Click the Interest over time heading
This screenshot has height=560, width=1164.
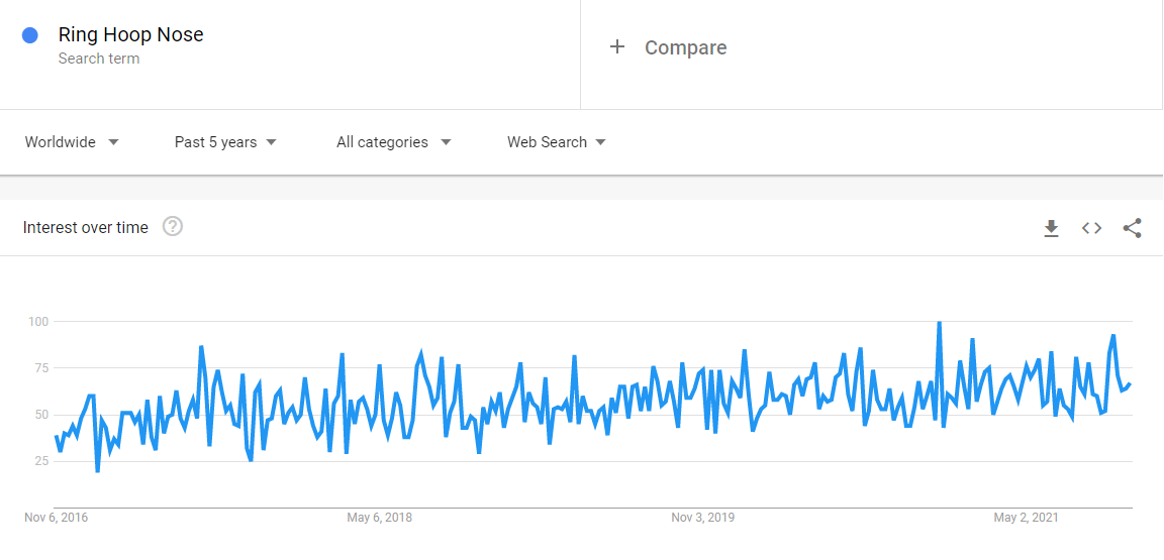[85, 227]
